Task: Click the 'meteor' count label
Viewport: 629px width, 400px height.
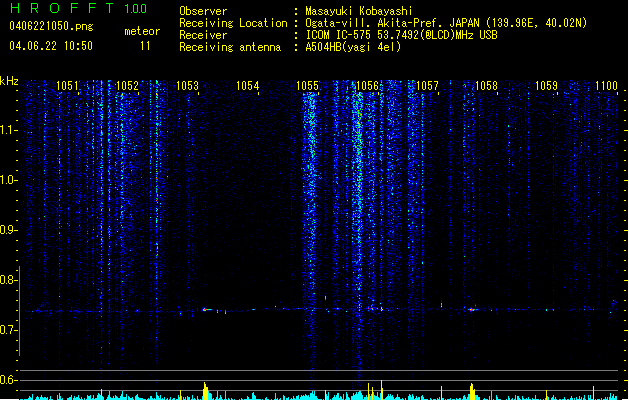Action: tap(142, 31)
